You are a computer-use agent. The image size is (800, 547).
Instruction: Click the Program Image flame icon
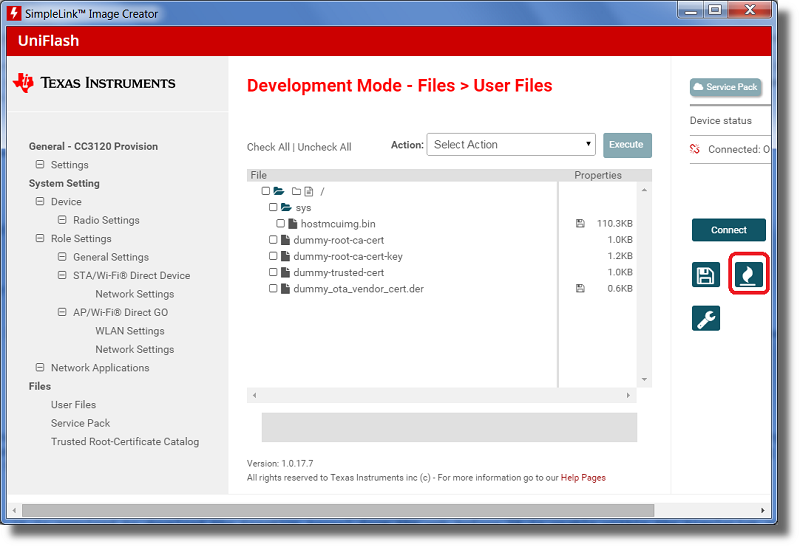749,275
